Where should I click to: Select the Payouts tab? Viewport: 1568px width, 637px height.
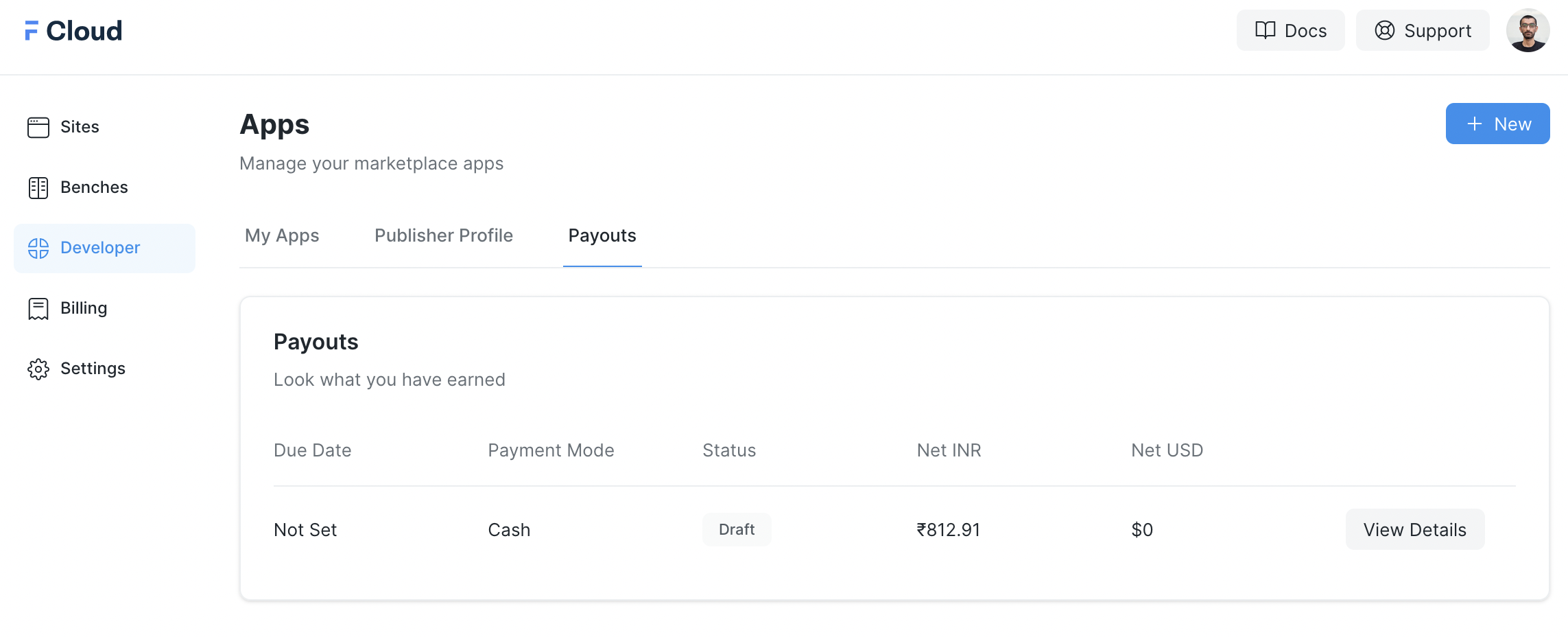coord(602,235)
